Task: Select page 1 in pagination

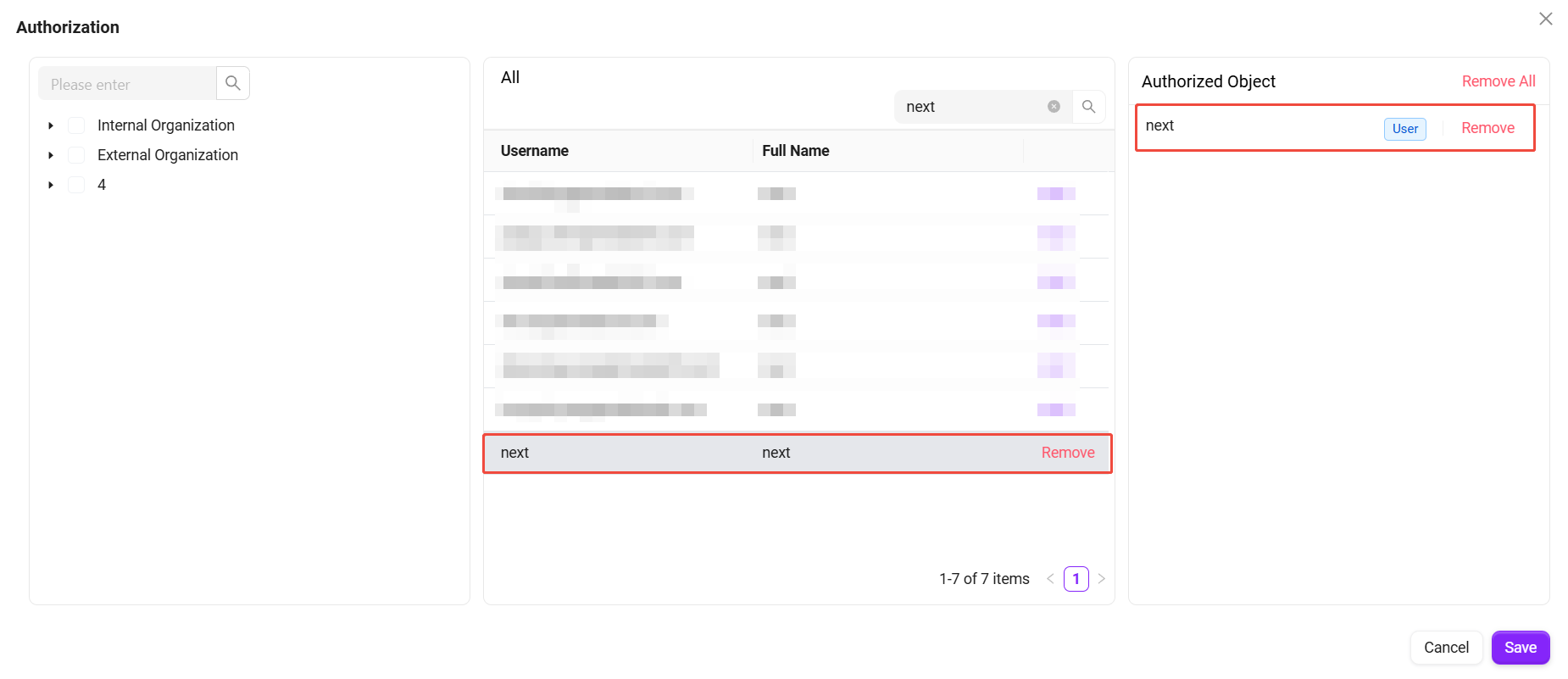Action: [1076, 579]
